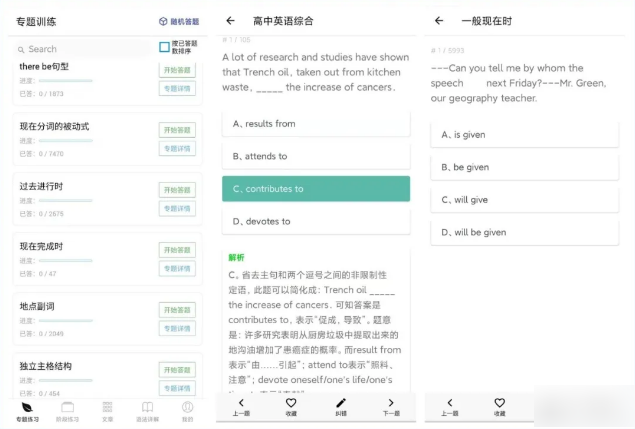Tap the 下一题 arrow icon

click(391, 403)
